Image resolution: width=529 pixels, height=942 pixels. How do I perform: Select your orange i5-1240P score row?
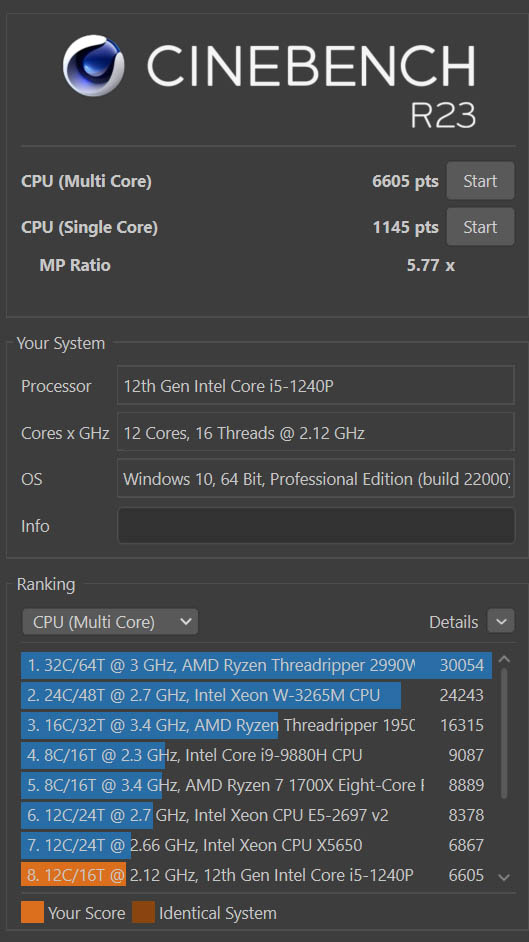[256, 875]
